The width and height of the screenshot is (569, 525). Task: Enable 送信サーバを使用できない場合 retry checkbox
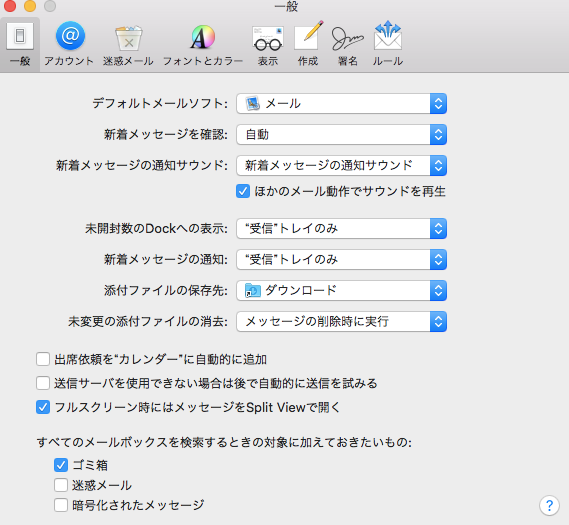(43, 383)
